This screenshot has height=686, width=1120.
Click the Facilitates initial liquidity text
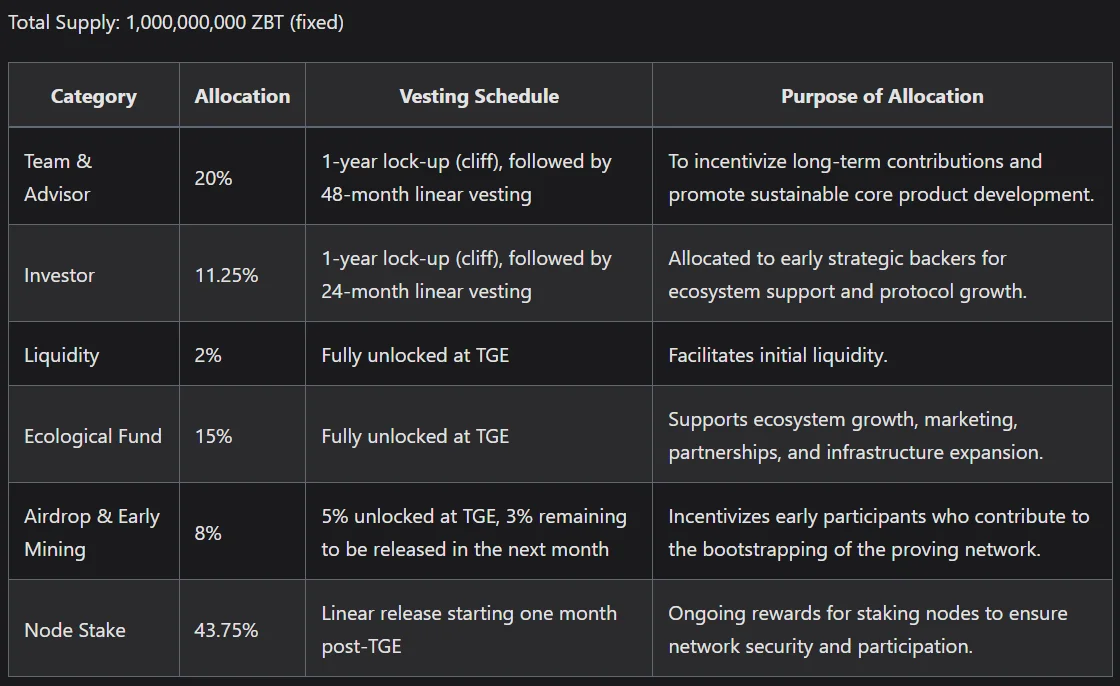(x=777, y=355)
